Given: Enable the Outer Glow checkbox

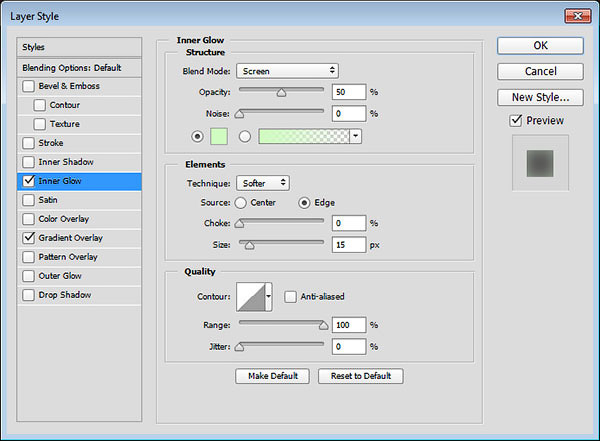Looking at the screenshot, I should tap(28, 276).
